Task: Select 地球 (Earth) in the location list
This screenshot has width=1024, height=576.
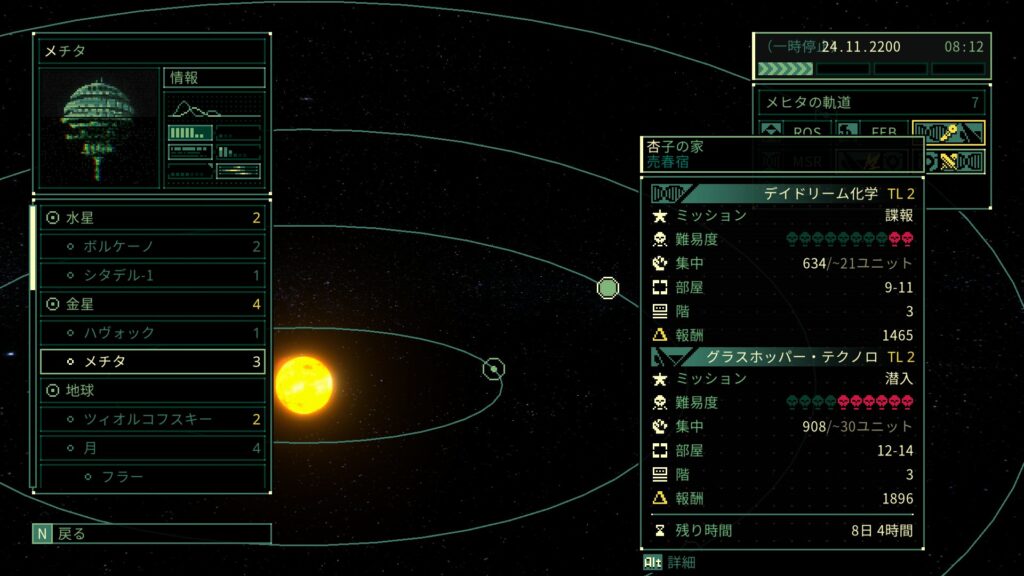Action: coord(152,390)
